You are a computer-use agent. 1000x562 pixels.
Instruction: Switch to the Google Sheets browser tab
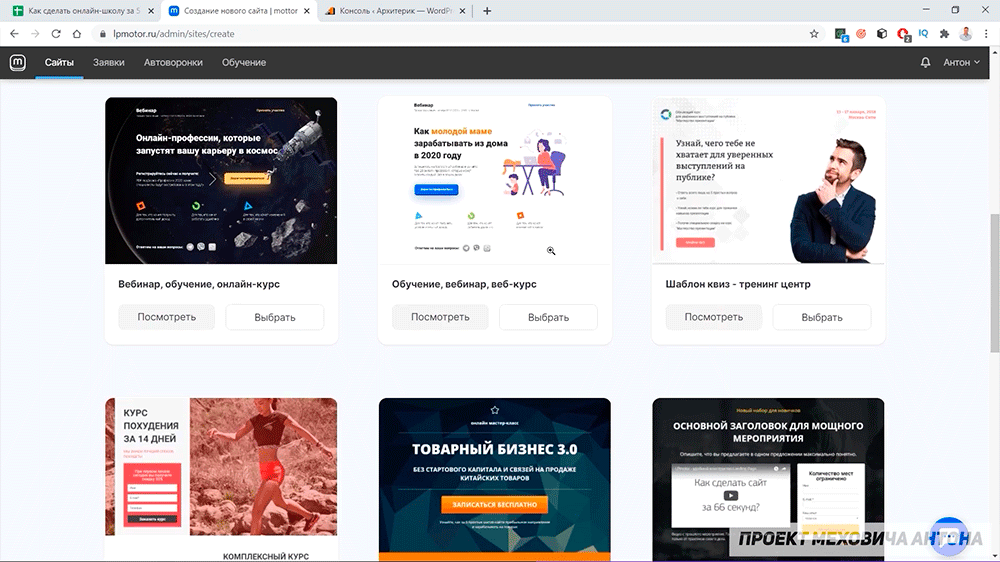click(x=83, y=11)
